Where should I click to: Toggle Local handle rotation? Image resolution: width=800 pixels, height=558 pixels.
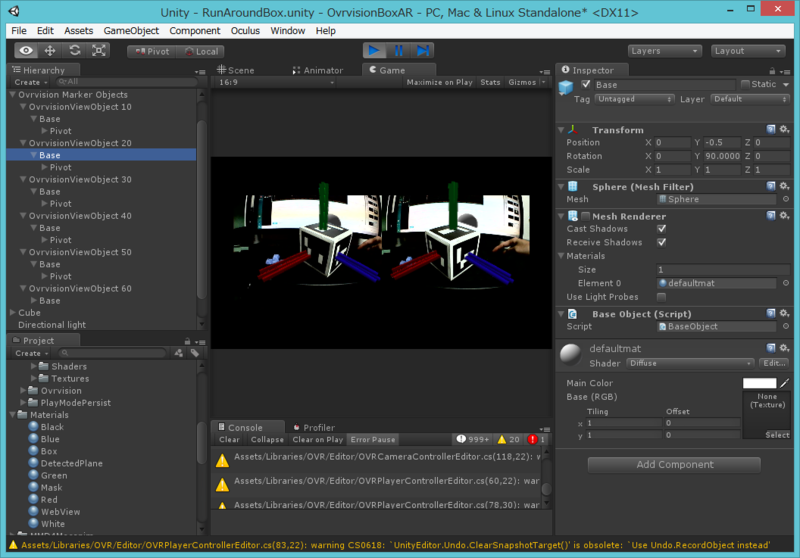click(201, 52)
